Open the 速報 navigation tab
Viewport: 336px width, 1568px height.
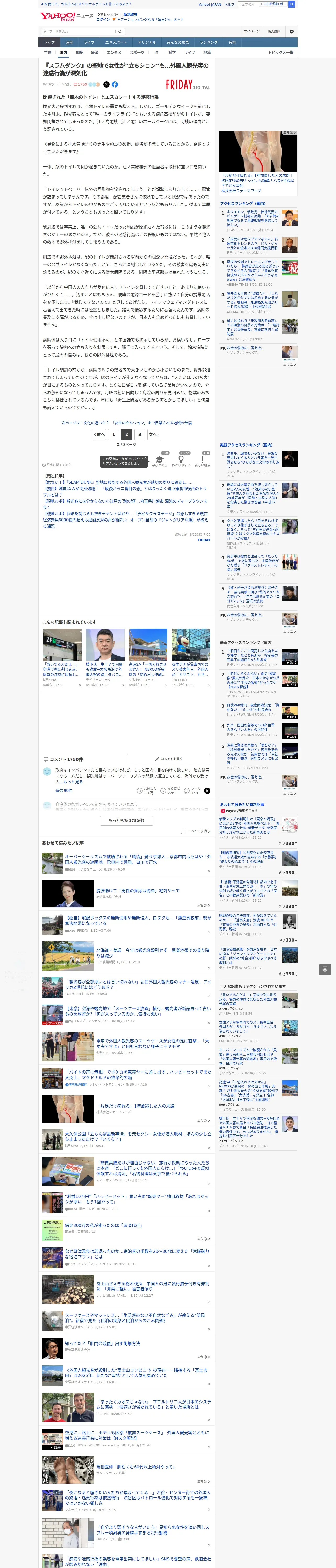tap(69, 43)
